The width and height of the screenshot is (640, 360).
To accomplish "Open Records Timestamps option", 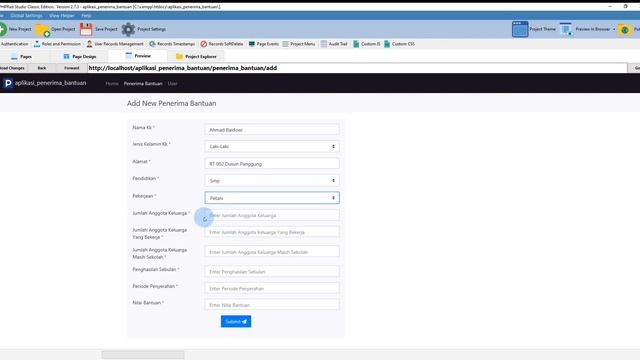I will click(172, 44).
